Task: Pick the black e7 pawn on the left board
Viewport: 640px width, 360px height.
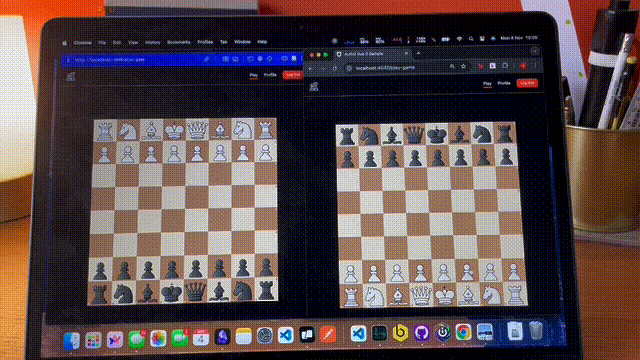Action: point(172,269)
